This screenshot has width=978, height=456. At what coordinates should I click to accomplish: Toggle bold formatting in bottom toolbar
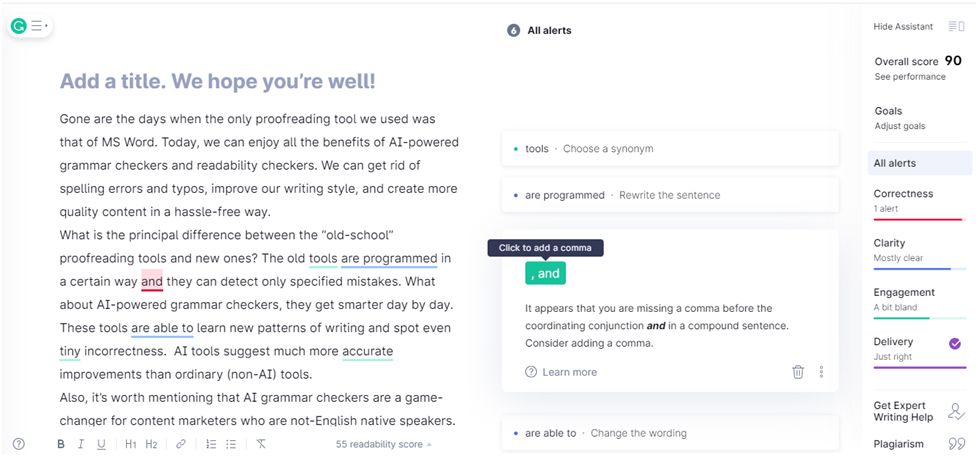[x=61, y=444]
